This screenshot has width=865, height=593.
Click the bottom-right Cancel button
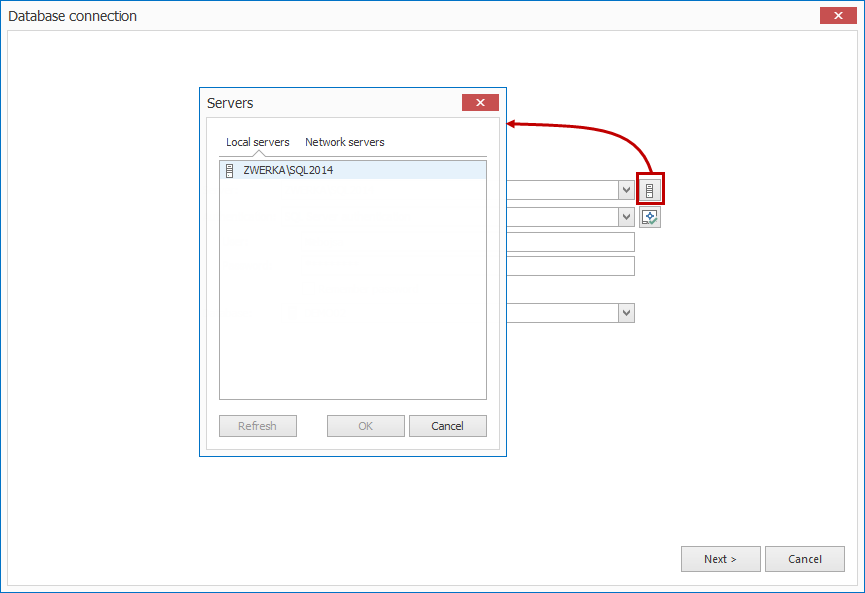pyautogui.click(x=805, y=559)
